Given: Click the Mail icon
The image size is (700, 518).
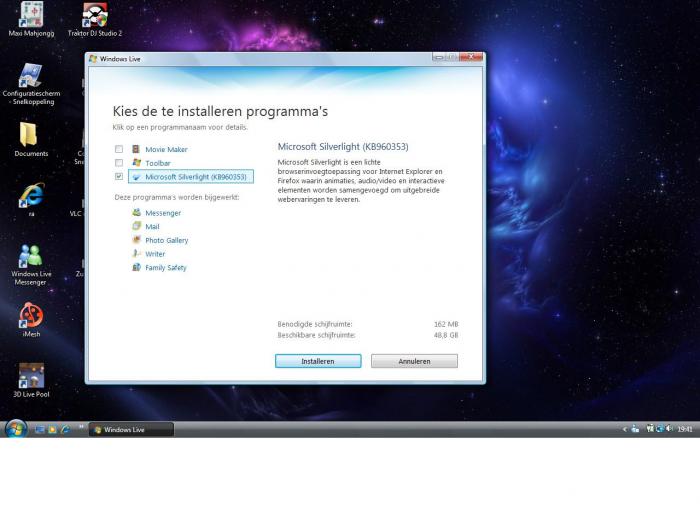Looking at the screenshot, I should click(x=137, y=226).
